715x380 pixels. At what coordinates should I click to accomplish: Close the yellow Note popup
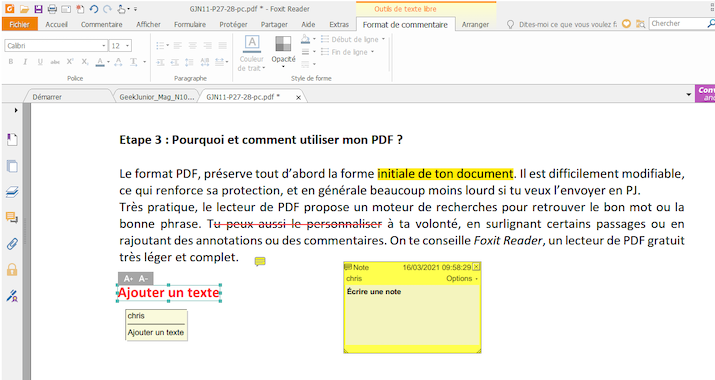[476, 266]
